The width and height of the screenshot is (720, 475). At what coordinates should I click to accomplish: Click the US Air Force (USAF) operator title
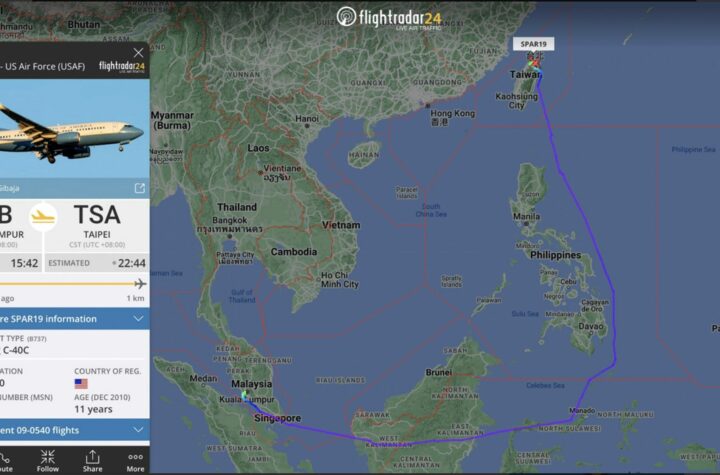click(45, 67)
